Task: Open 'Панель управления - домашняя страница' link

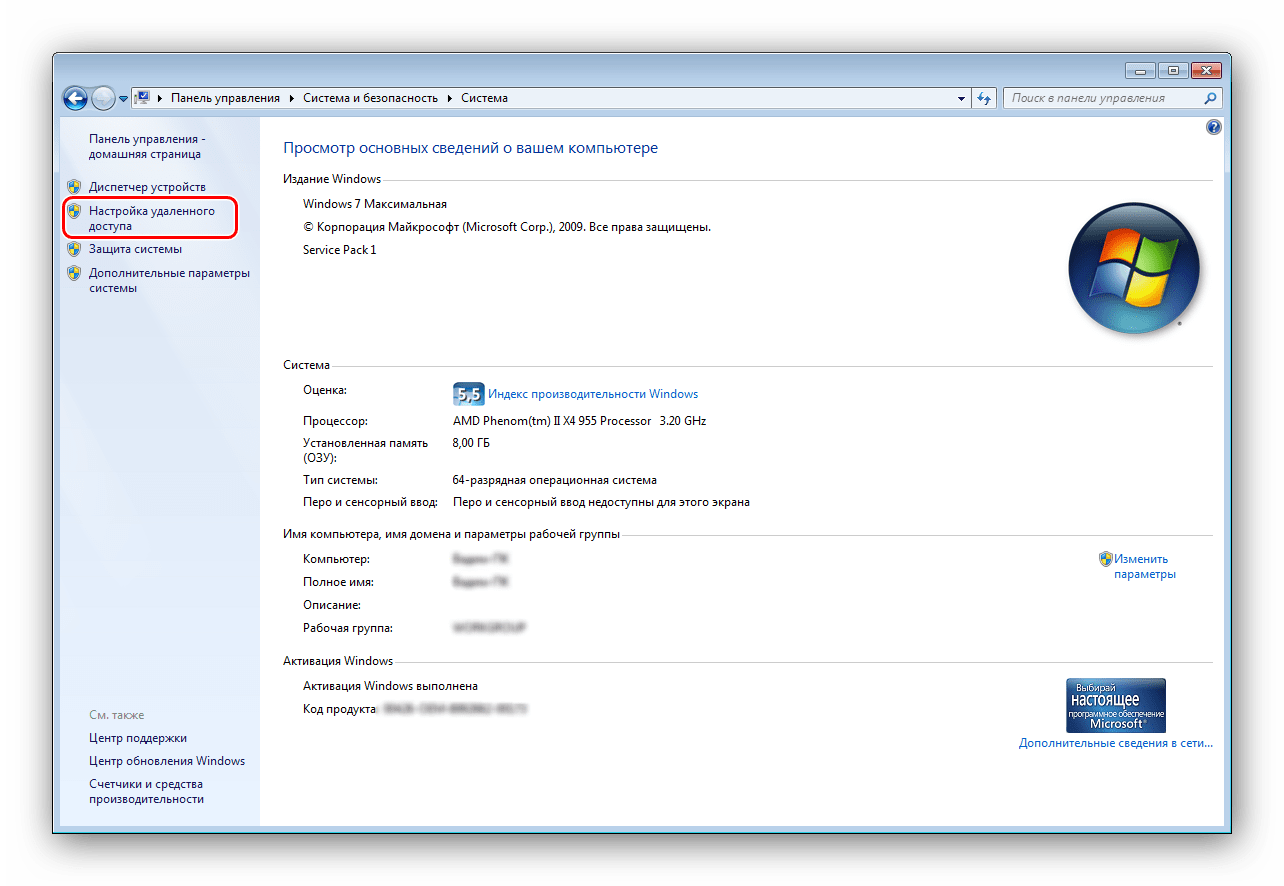Action: 146,147
